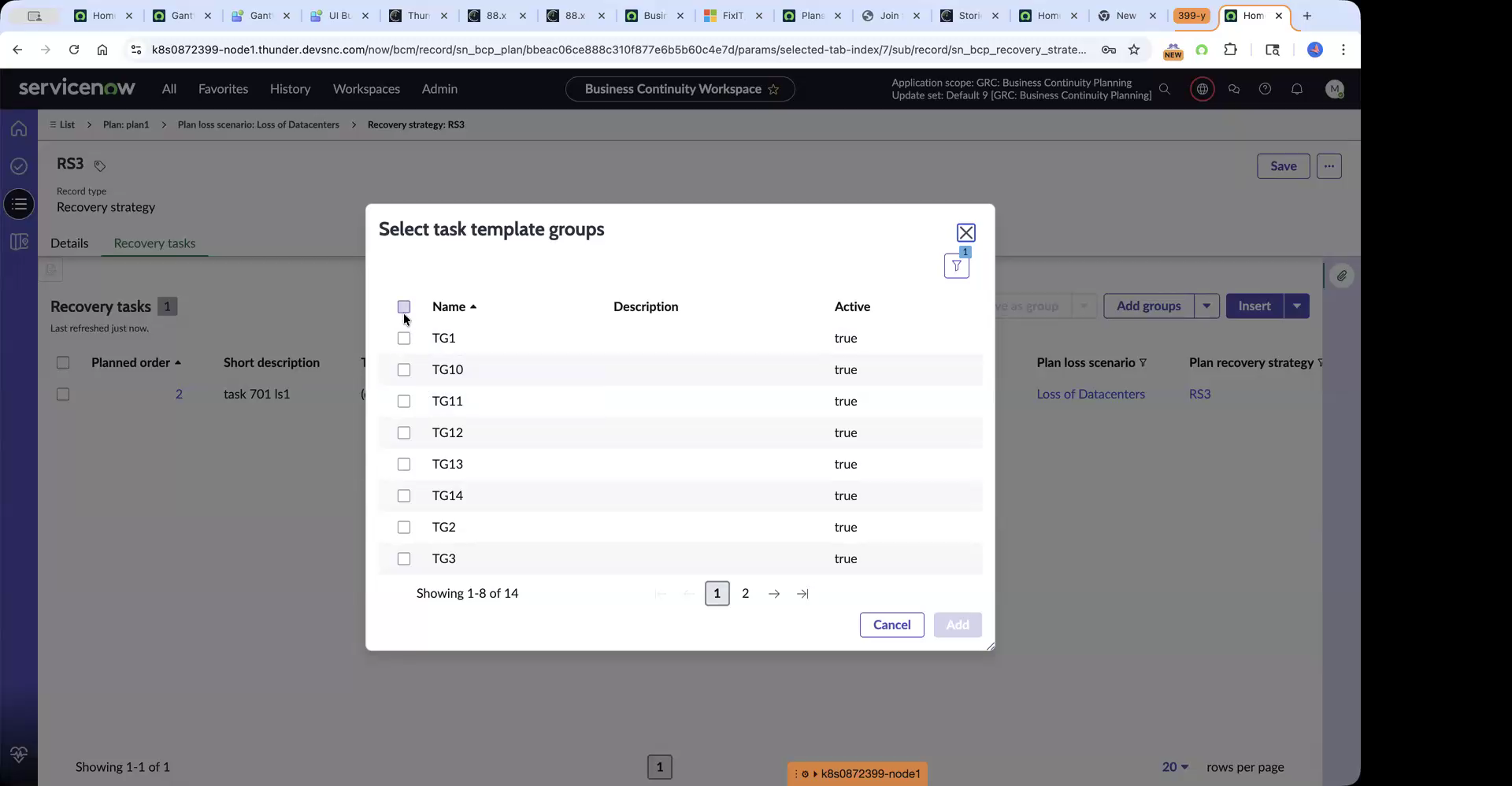Open the chat sidebar icon in header
1512x786 pixels.
click(x=1234, y=89)
